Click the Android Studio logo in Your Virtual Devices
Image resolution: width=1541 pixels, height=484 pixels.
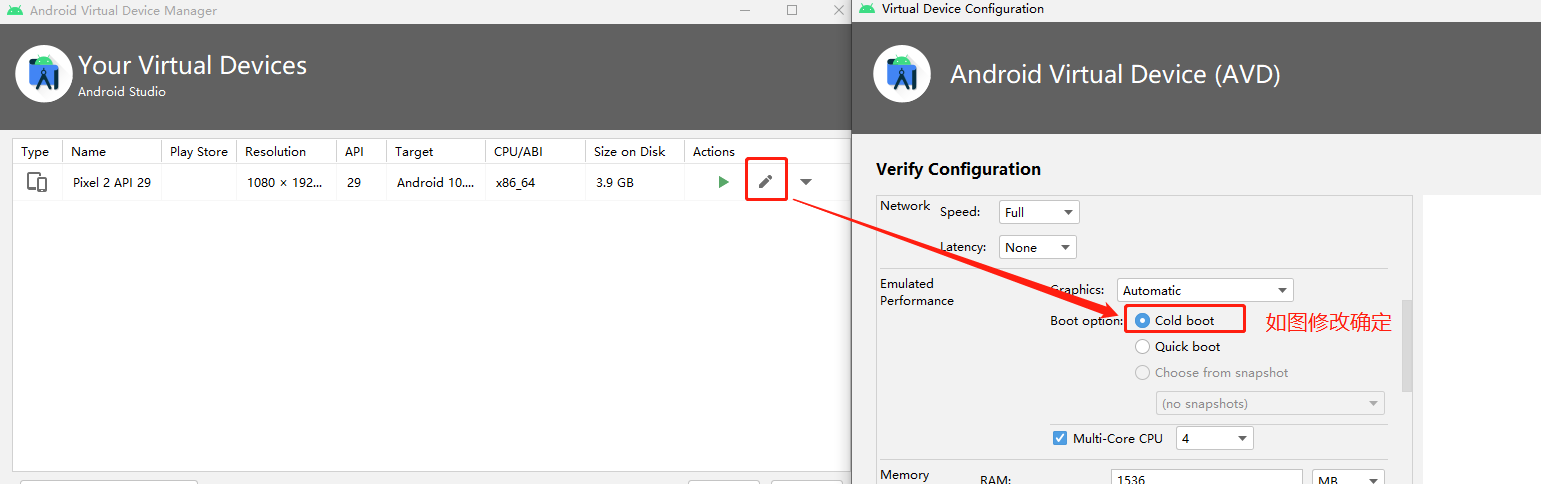(x=44, y=74)
